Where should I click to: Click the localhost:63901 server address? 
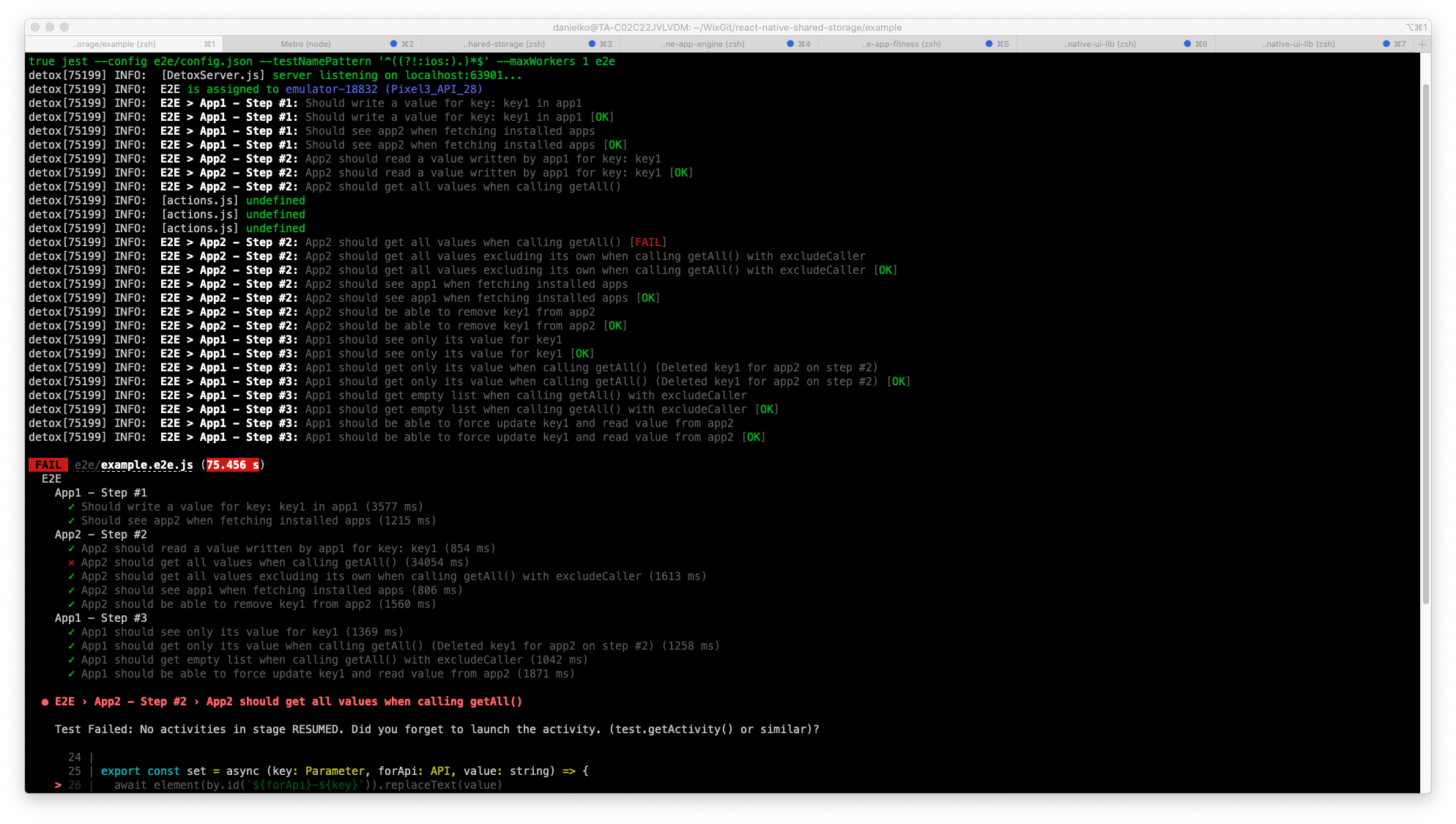point(456,75)
